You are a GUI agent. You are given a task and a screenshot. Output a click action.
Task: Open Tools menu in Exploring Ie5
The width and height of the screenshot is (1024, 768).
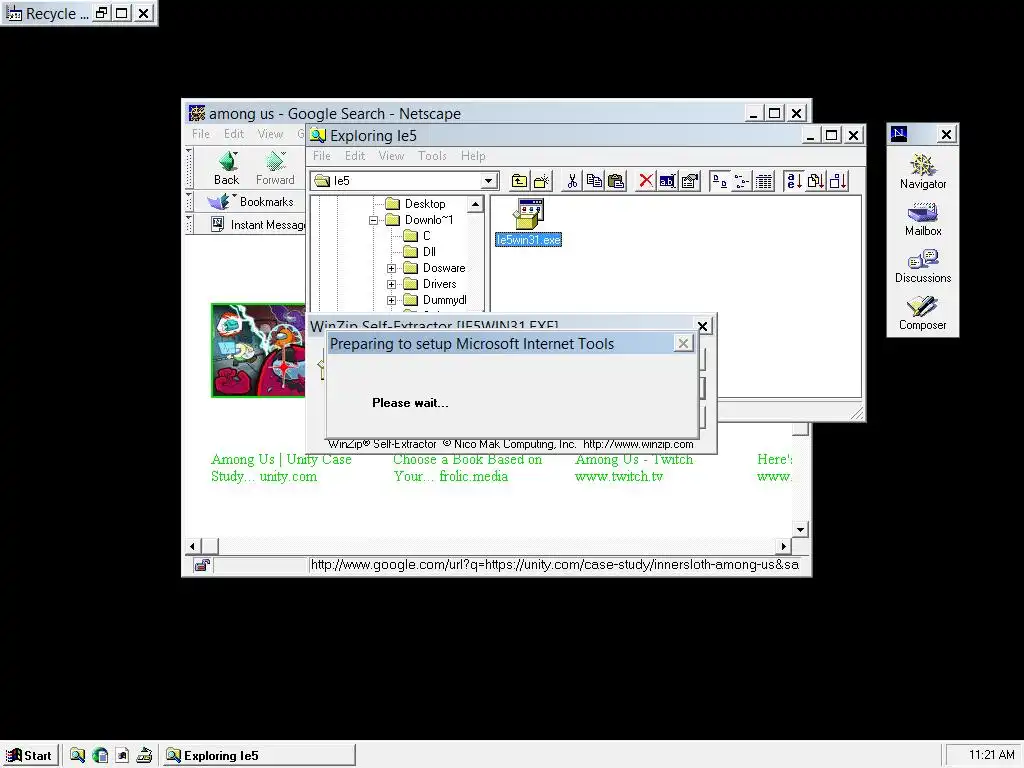pyautogui.click(x=432, y=156)
